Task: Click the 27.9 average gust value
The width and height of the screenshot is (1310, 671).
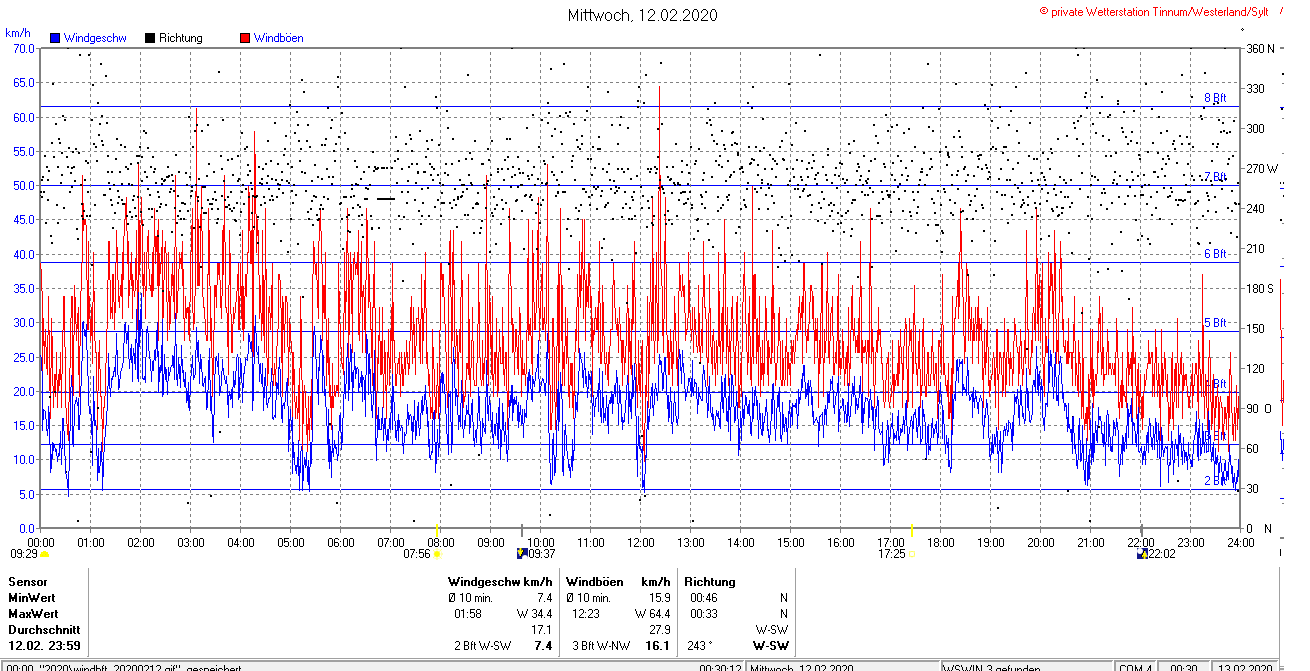Action: point(659,630)
